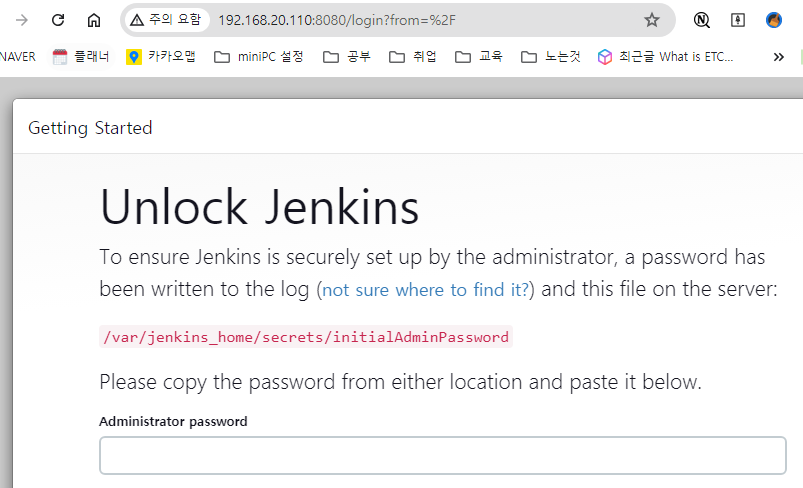Screen dimensions: 803x488
Task: Open the 플래너 bookmark
Action: coord(81,57)
